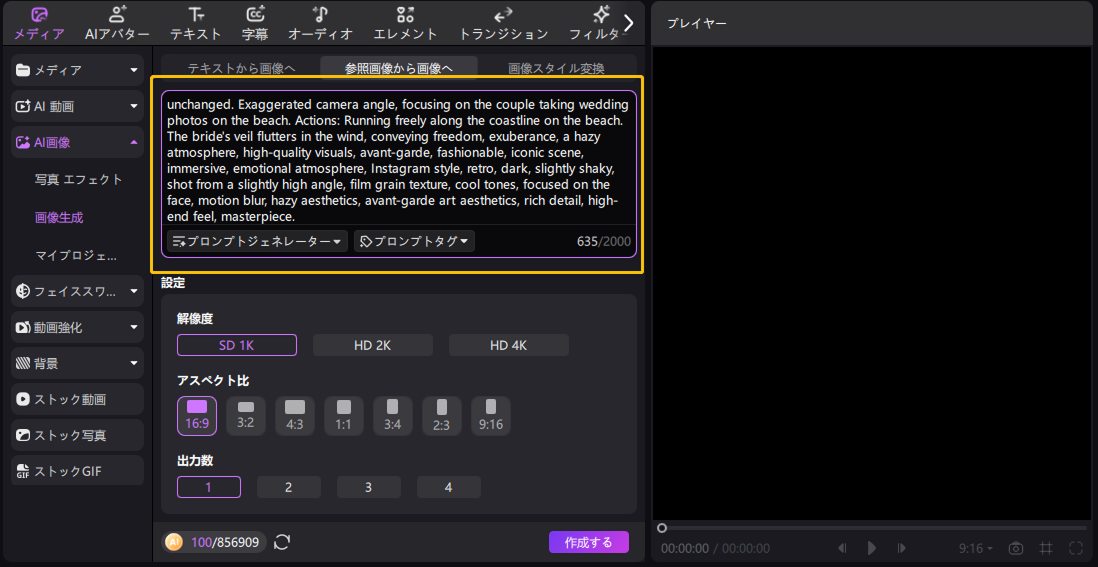The image size is (1098, 567).
Task: Open the AIアバター toolbar icon
Action: [117, 22]
